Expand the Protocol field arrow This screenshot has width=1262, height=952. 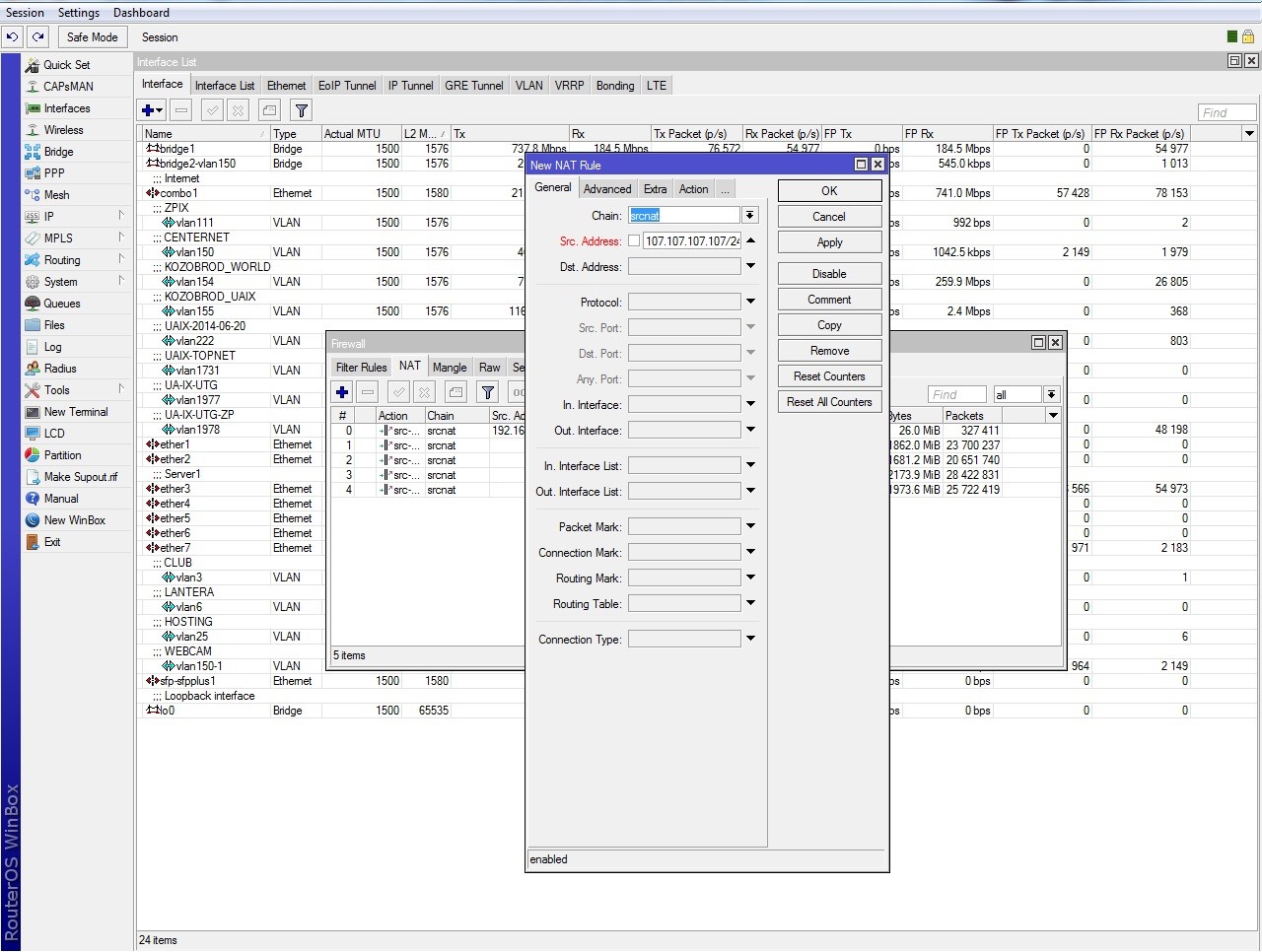(750, 302)
